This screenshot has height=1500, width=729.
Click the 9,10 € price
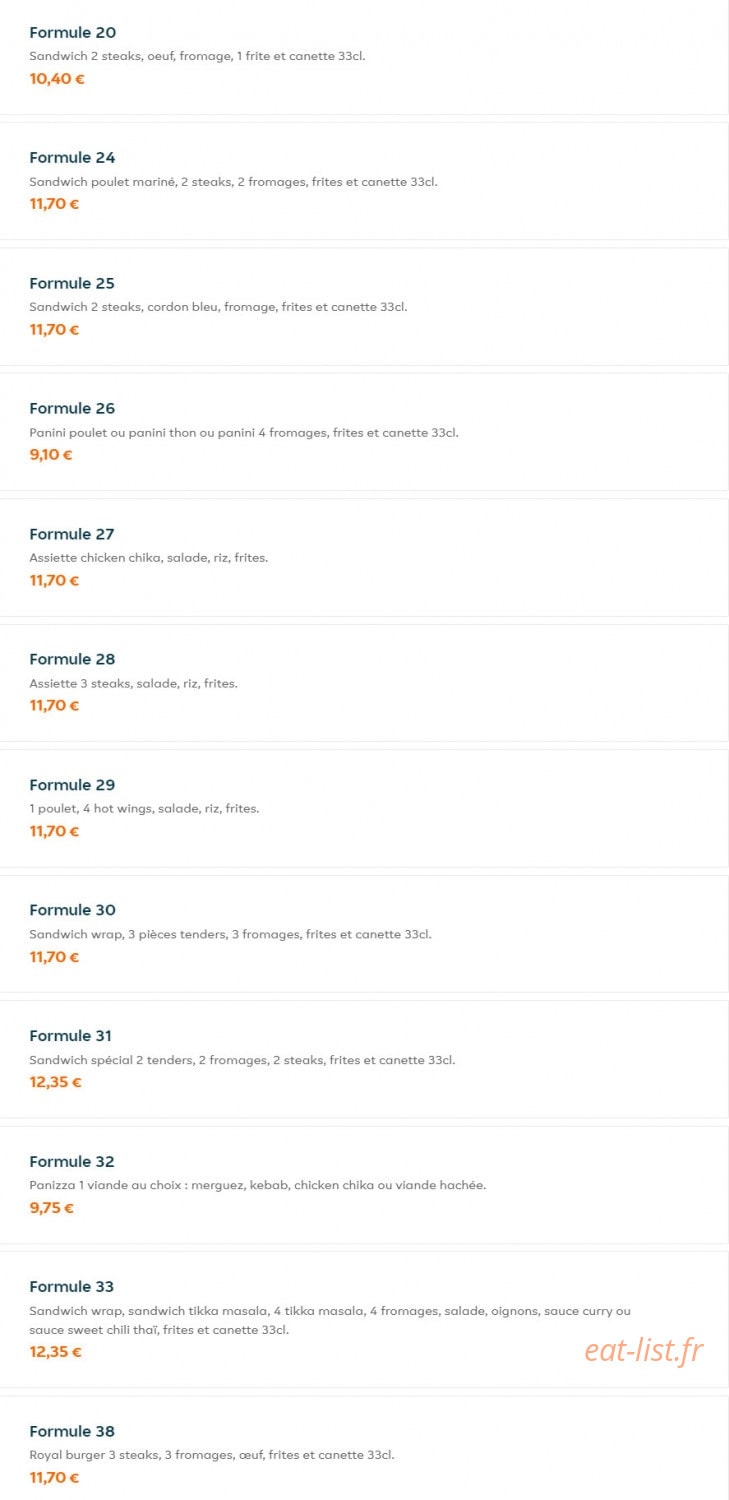[x=51, y=455]
